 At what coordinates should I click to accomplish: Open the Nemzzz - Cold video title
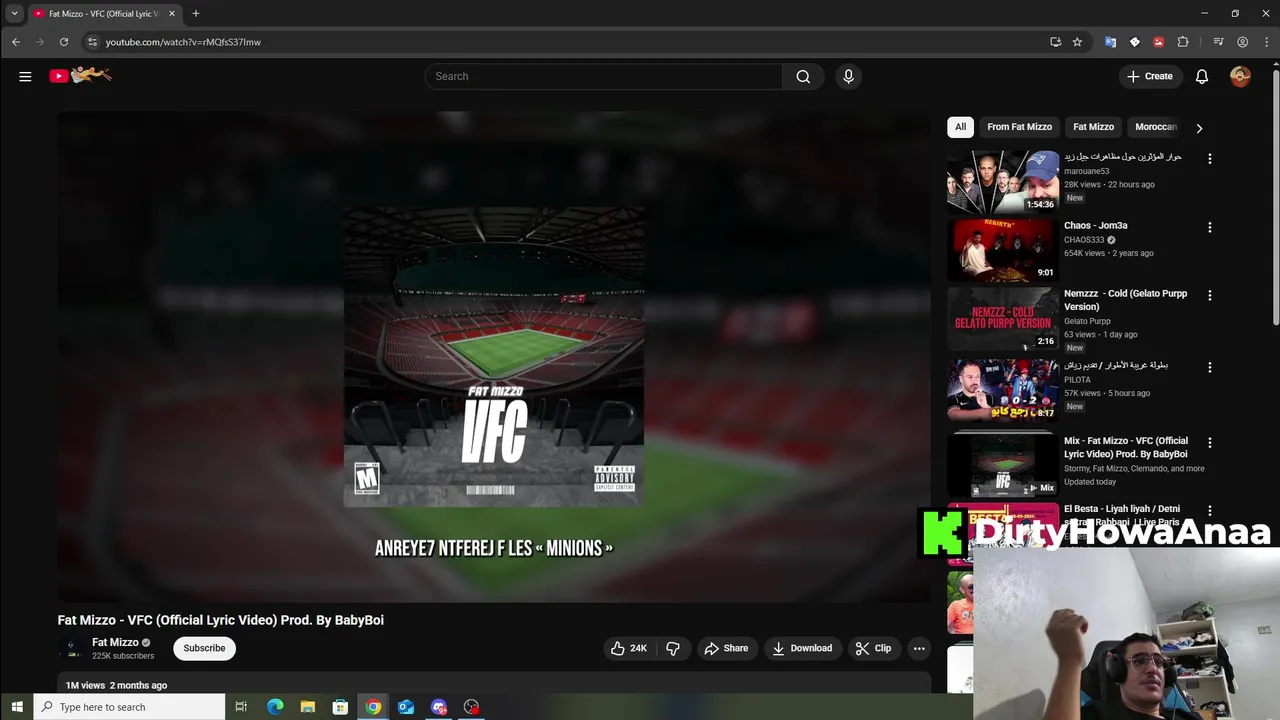1126,300
